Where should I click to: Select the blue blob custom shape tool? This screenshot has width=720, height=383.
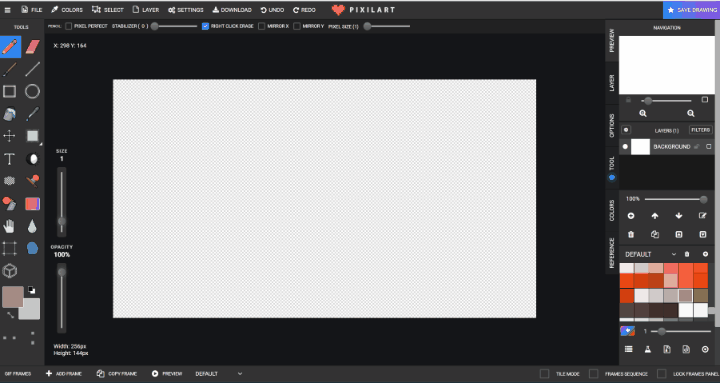pyautogui.click(x=33, y=248)
